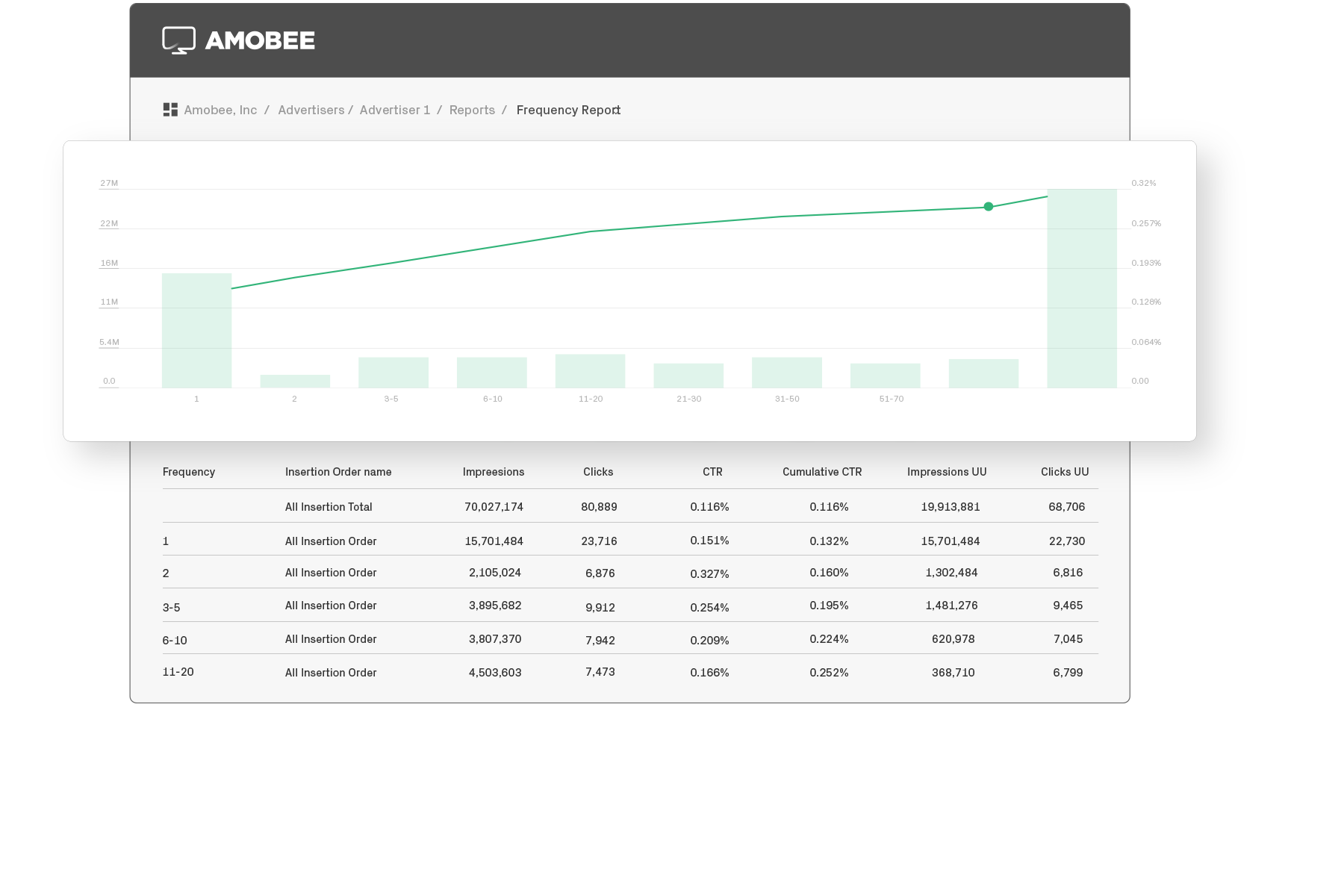Screen dimensions: 1344x896
Task: Select frequency 3-5 row label in table
Action: point(171,608)
